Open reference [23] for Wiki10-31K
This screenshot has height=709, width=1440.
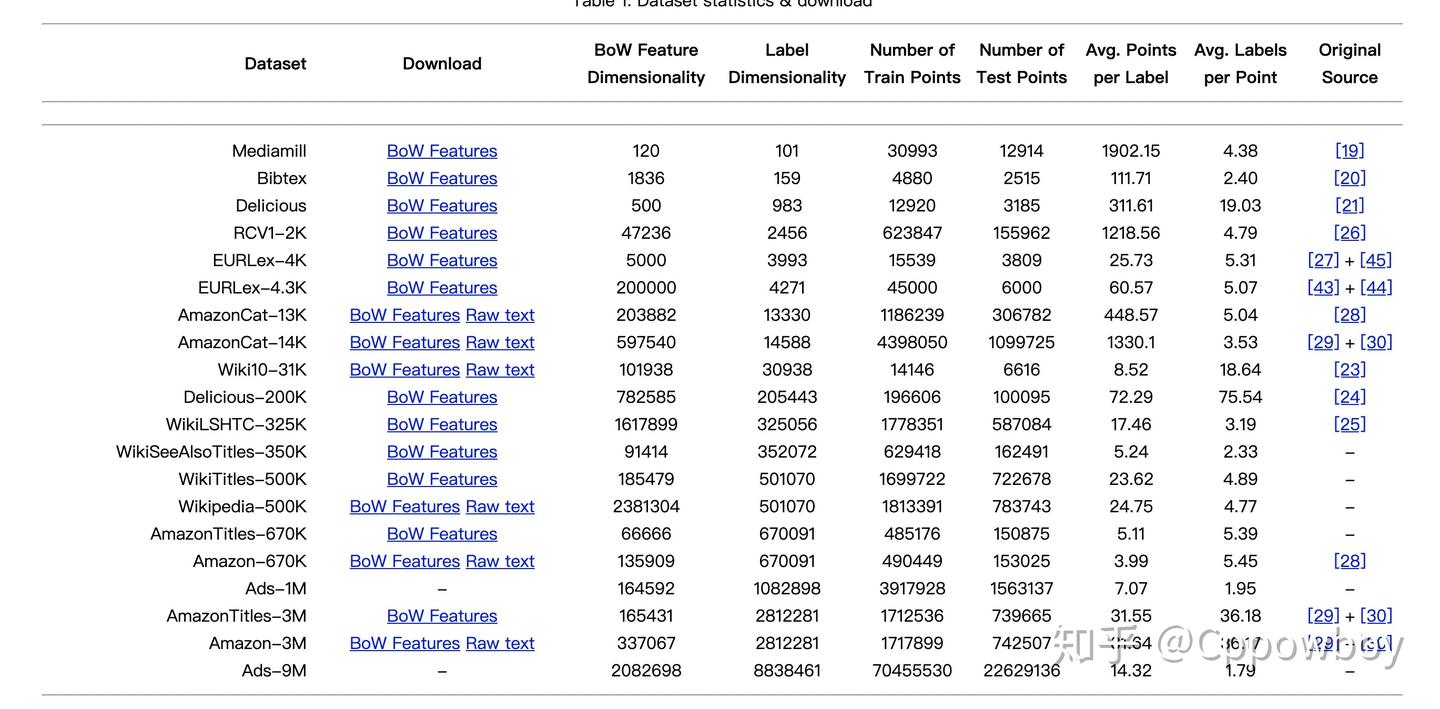pyautogui.click(x=1349, y=370)
